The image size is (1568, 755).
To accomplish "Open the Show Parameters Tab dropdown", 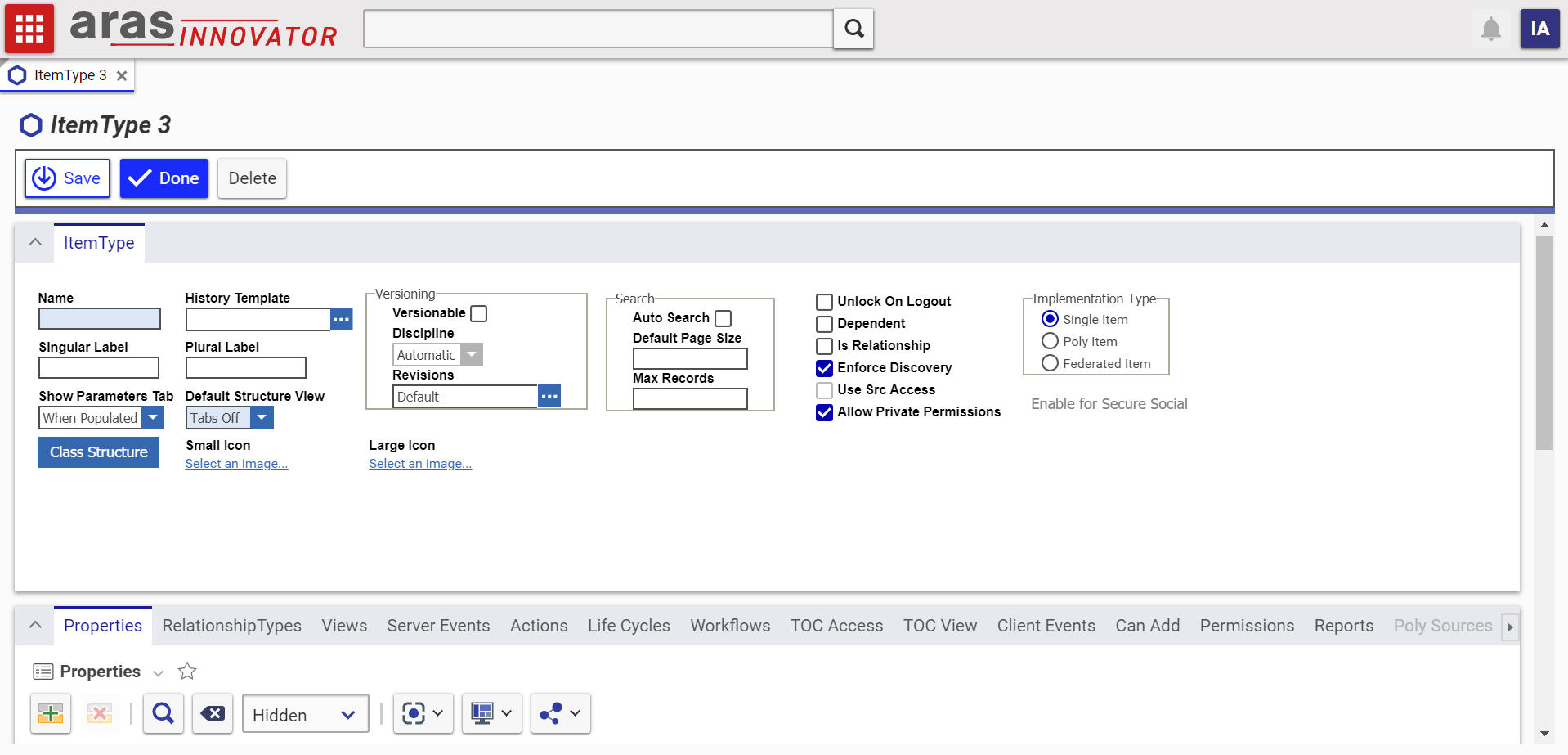I will pyautogui.click(x=153, y=418).
